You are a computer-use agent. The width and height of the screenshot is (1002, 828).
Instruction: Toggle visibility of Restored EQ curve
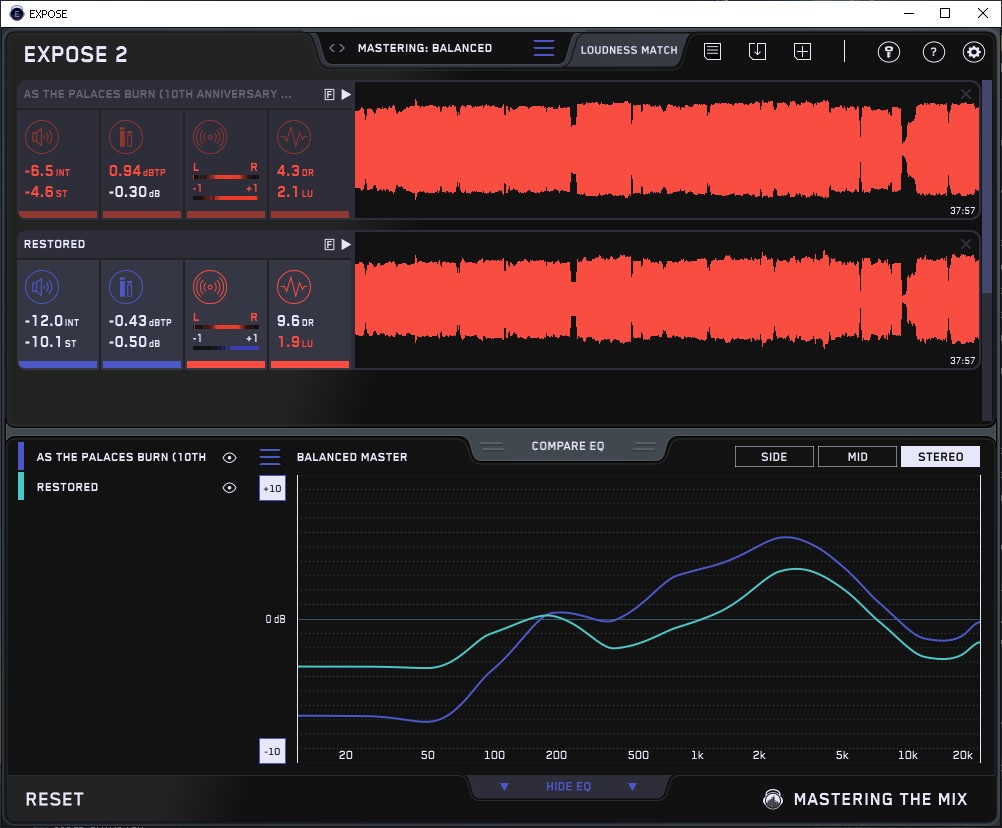(230, 488)
